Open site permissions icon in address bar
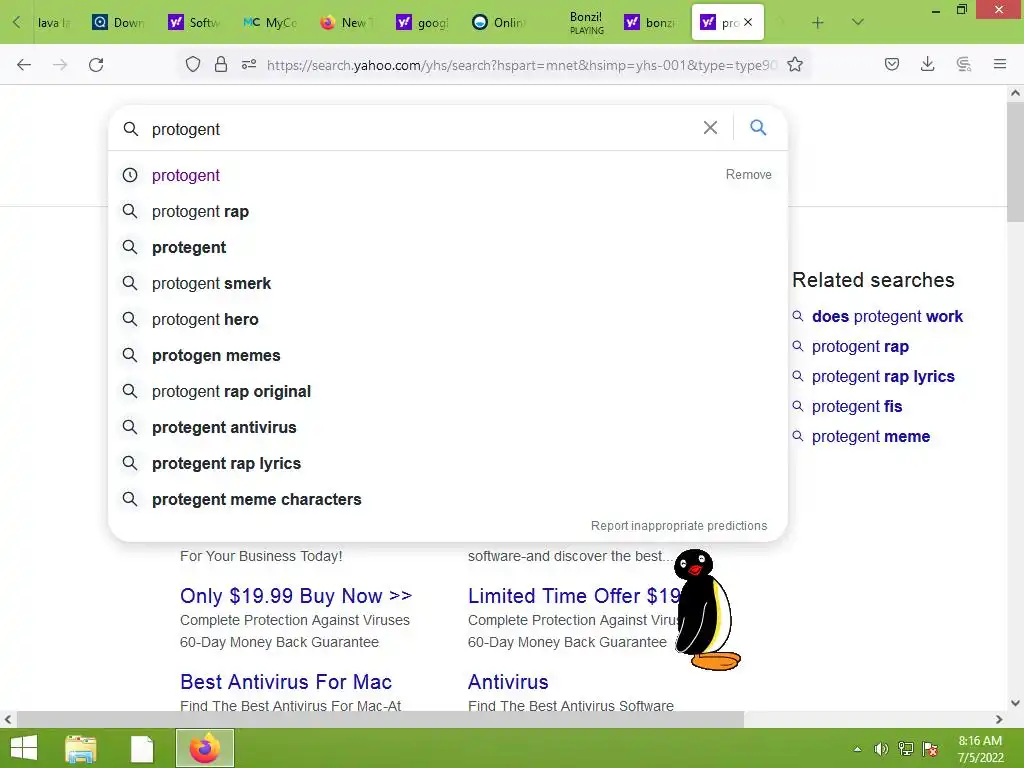The image size is (1024, 768). click(x=249, y=64)
